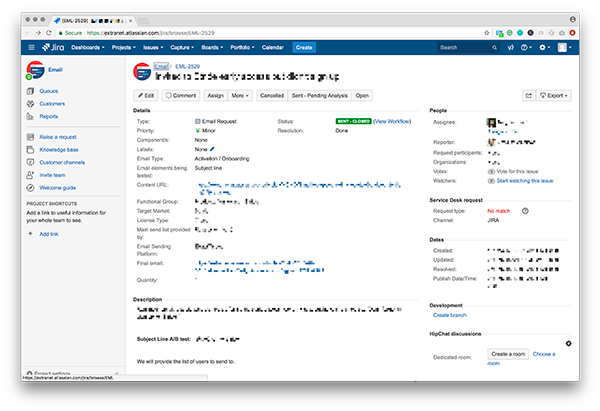Open Customers in the sidebar

[x=52, y=104]
